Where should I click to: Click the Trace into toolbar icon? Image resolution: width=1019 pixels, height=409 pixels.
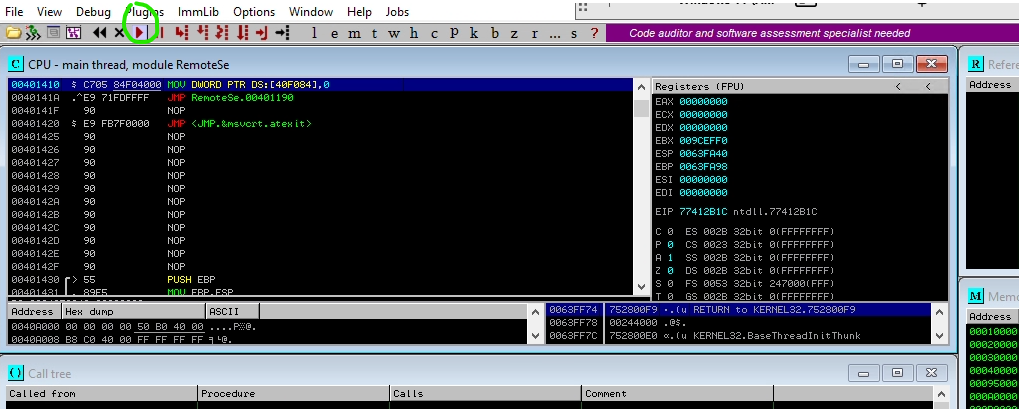[222, 33]
